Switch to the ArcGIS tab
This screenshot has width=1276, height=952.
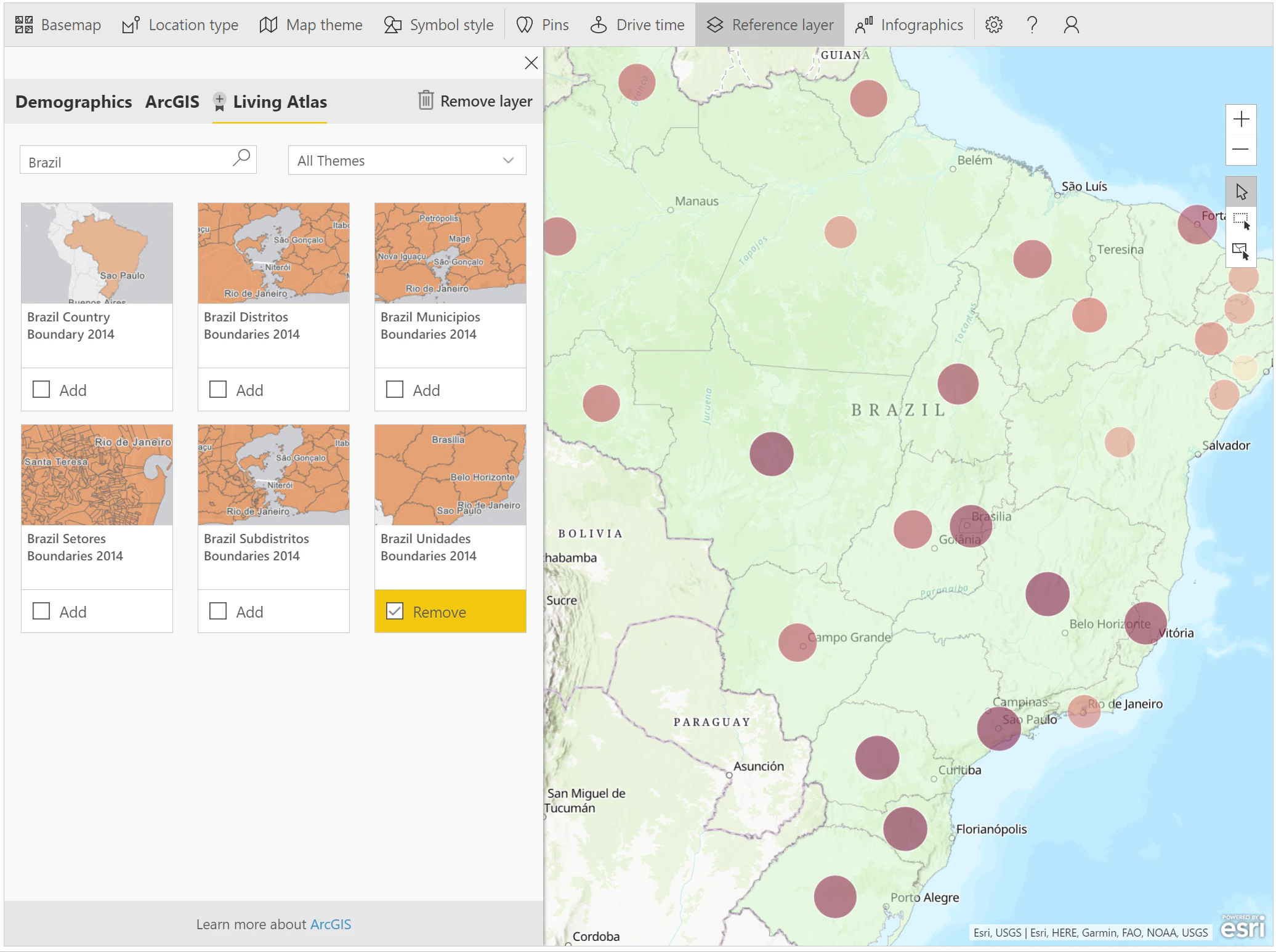click(172, 102)
